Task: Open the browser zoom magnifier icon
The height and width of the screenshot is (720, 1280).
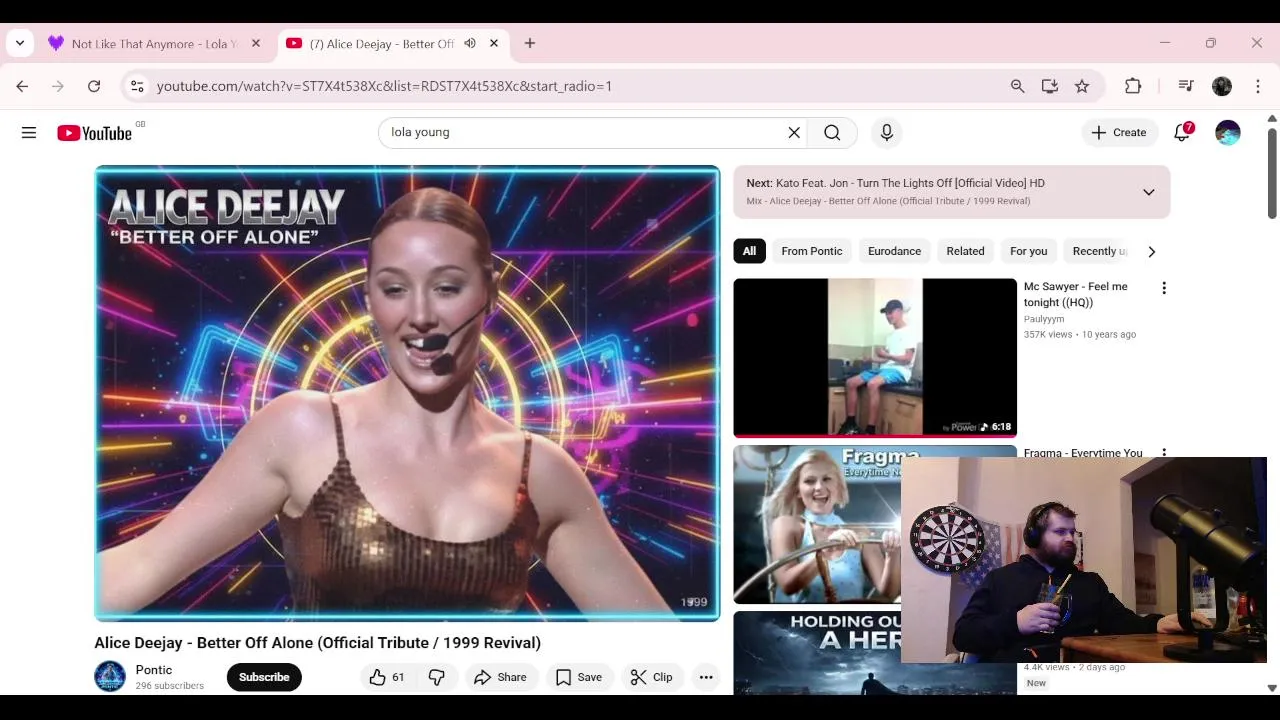Action: click(x=1017, y=86)
